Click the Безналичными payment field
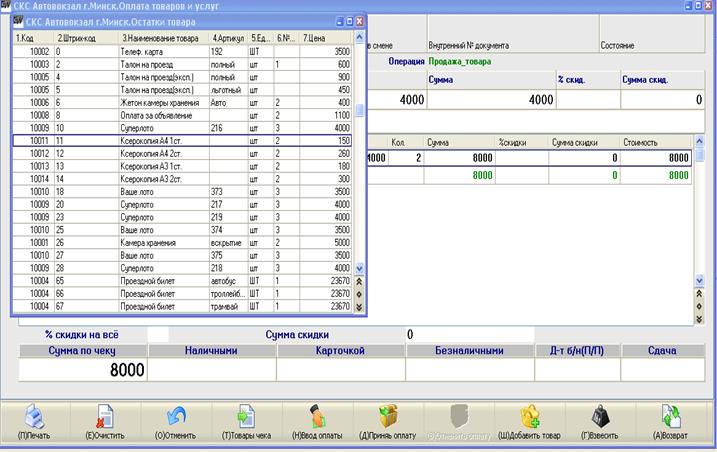 point(470,369)
